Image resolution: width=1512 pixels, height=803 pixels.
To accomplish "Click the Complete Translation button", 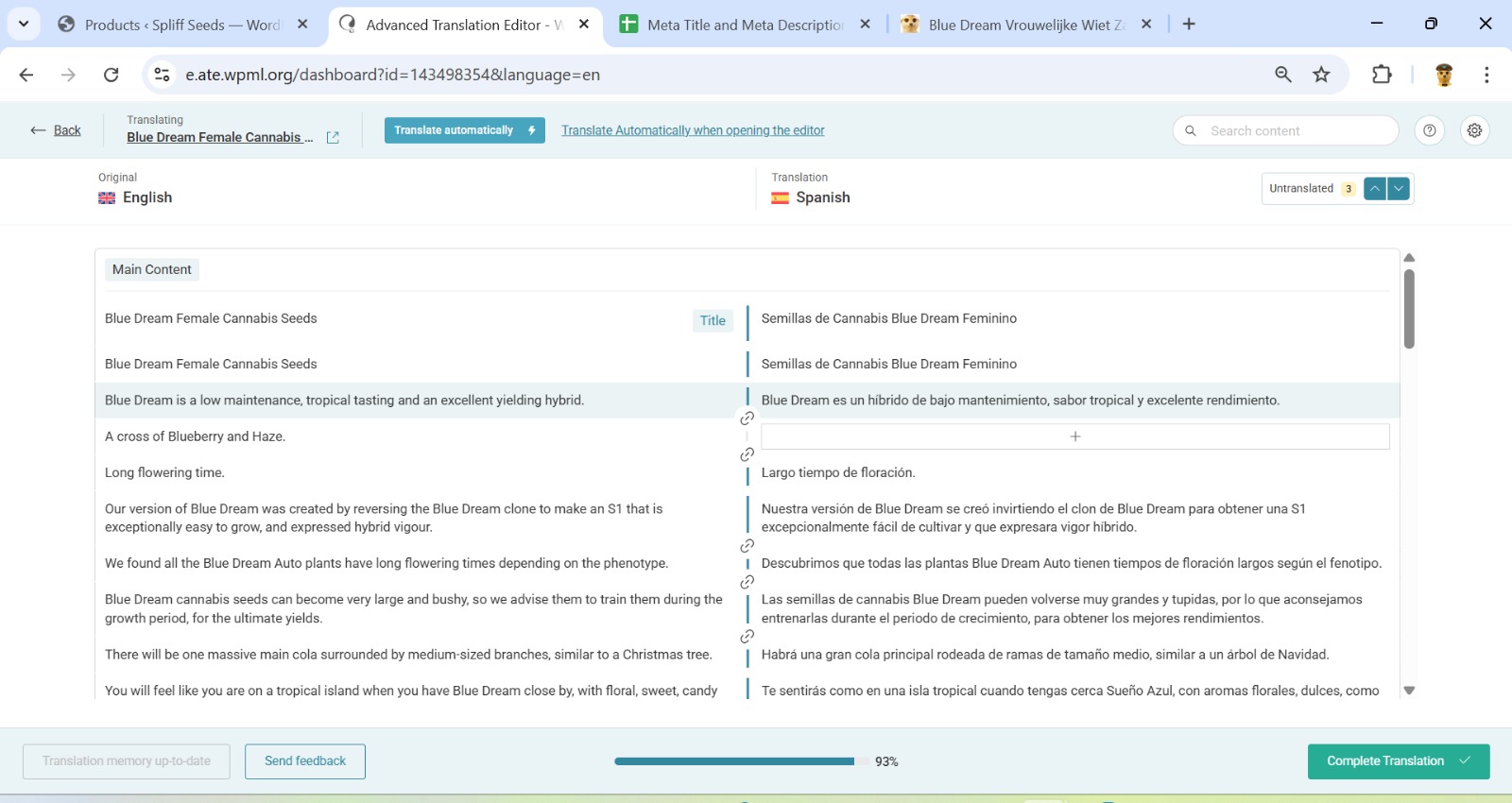I will coord(1399,761).
